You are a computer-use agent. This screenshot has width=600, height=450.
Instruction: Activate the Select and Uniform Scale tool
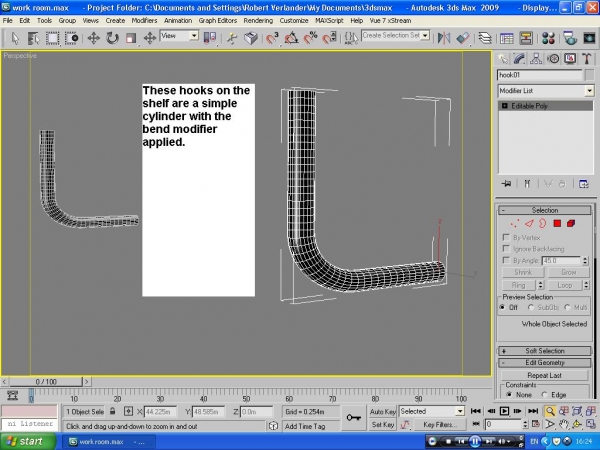click(131, 38)
